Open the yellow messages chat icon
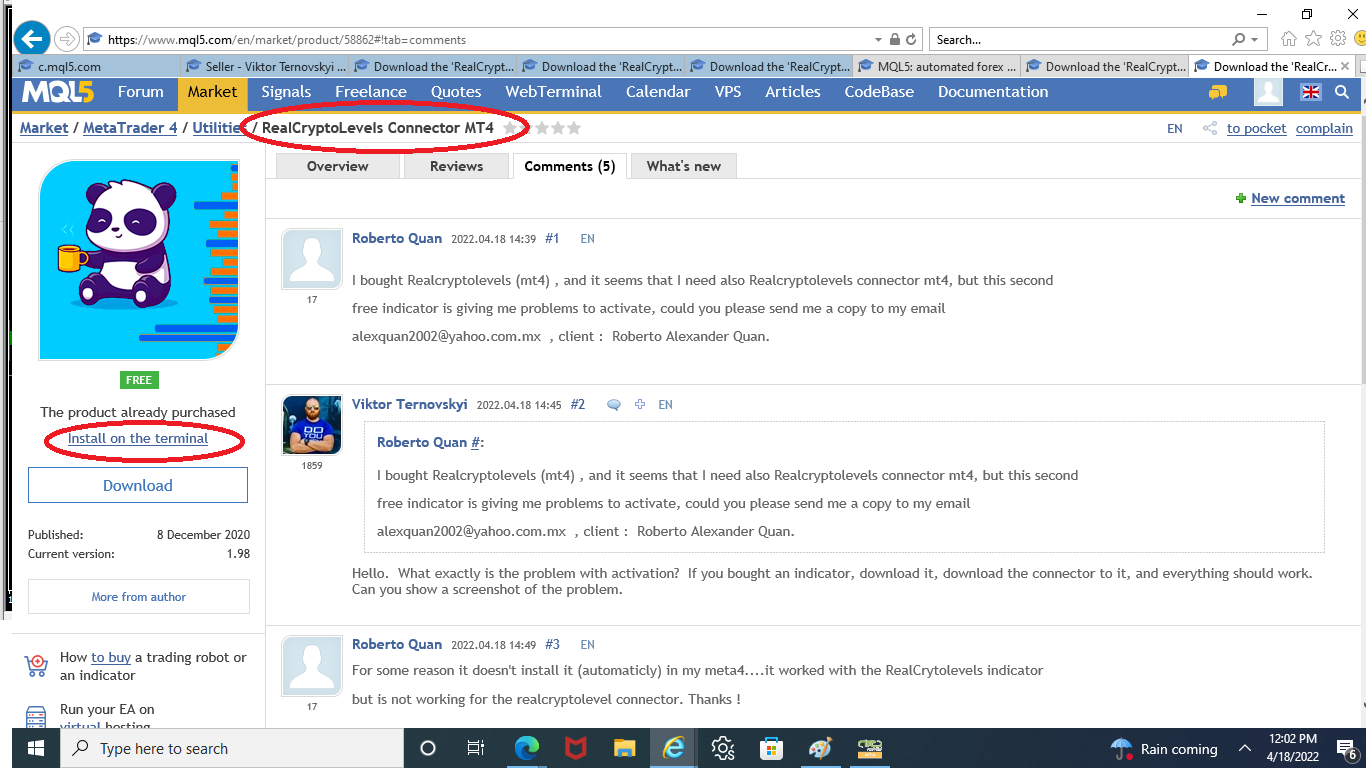 (1218, 92)
